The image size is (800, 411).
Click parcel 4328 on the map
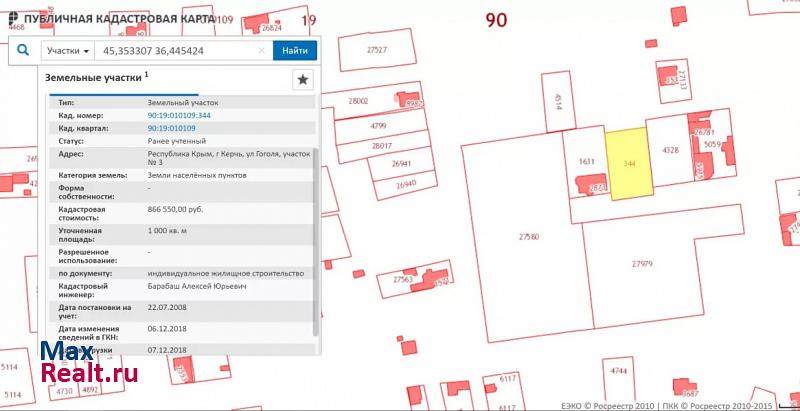(x=670, y=150)
